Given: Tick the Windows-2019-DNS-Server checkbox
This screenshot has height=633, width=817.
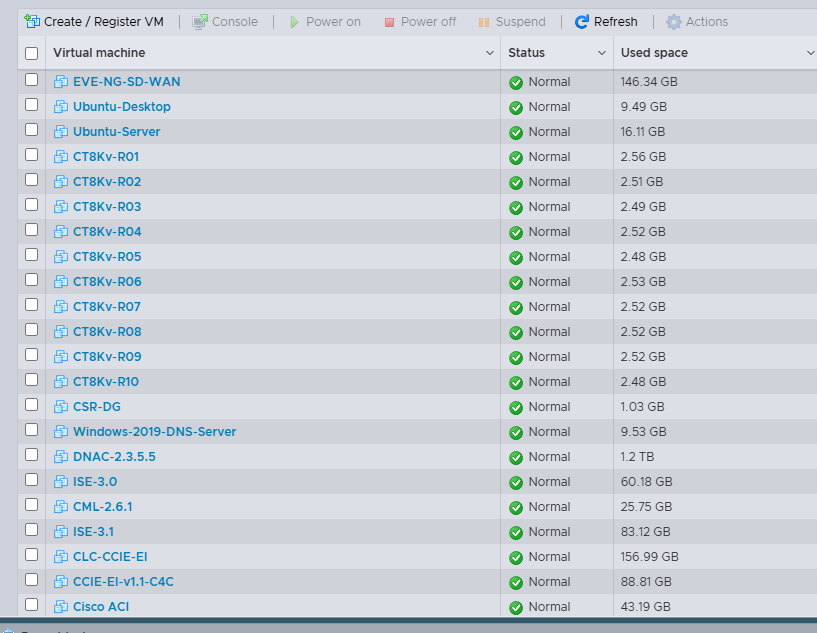Looking at the screenshot, I should 31,430.
